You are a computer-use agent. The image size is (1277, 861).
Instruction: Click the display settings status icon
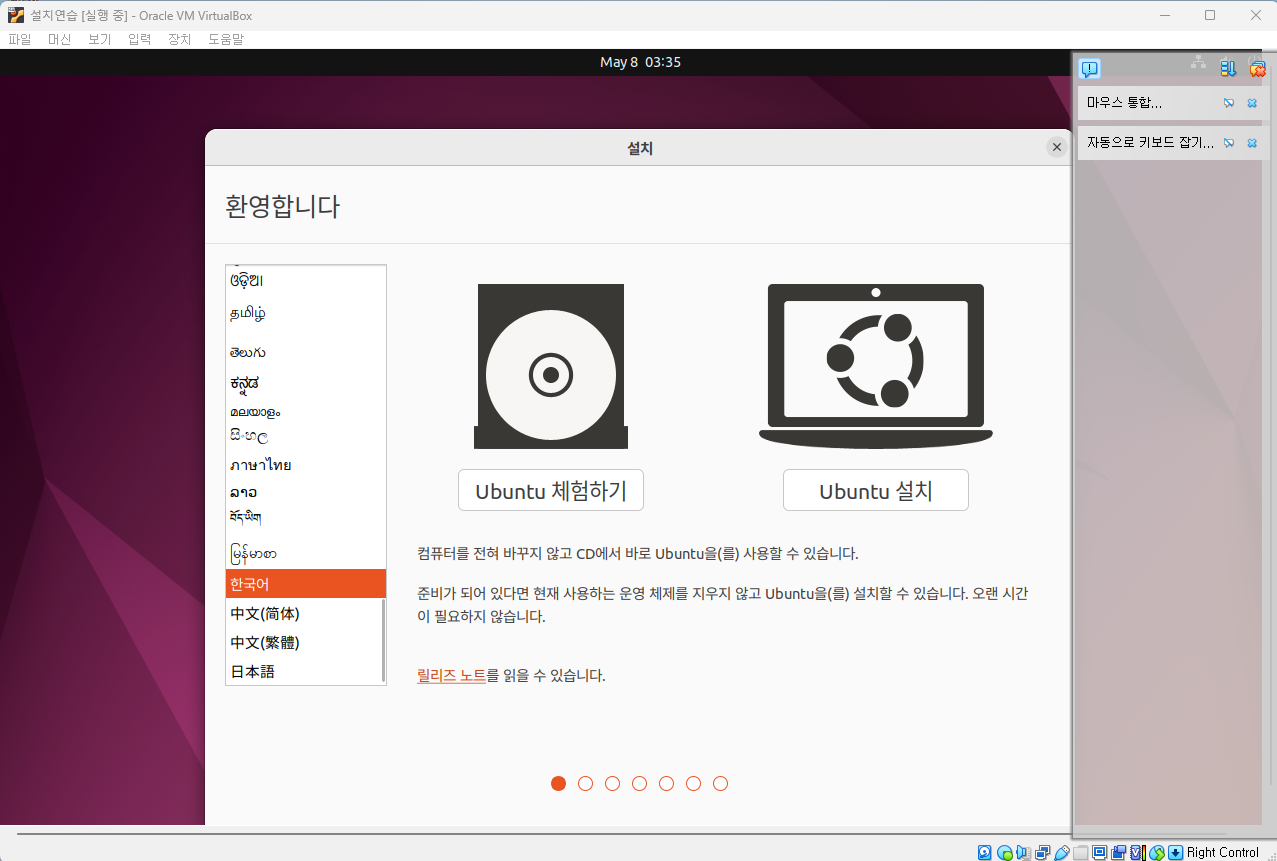(x=1100, y=852)
